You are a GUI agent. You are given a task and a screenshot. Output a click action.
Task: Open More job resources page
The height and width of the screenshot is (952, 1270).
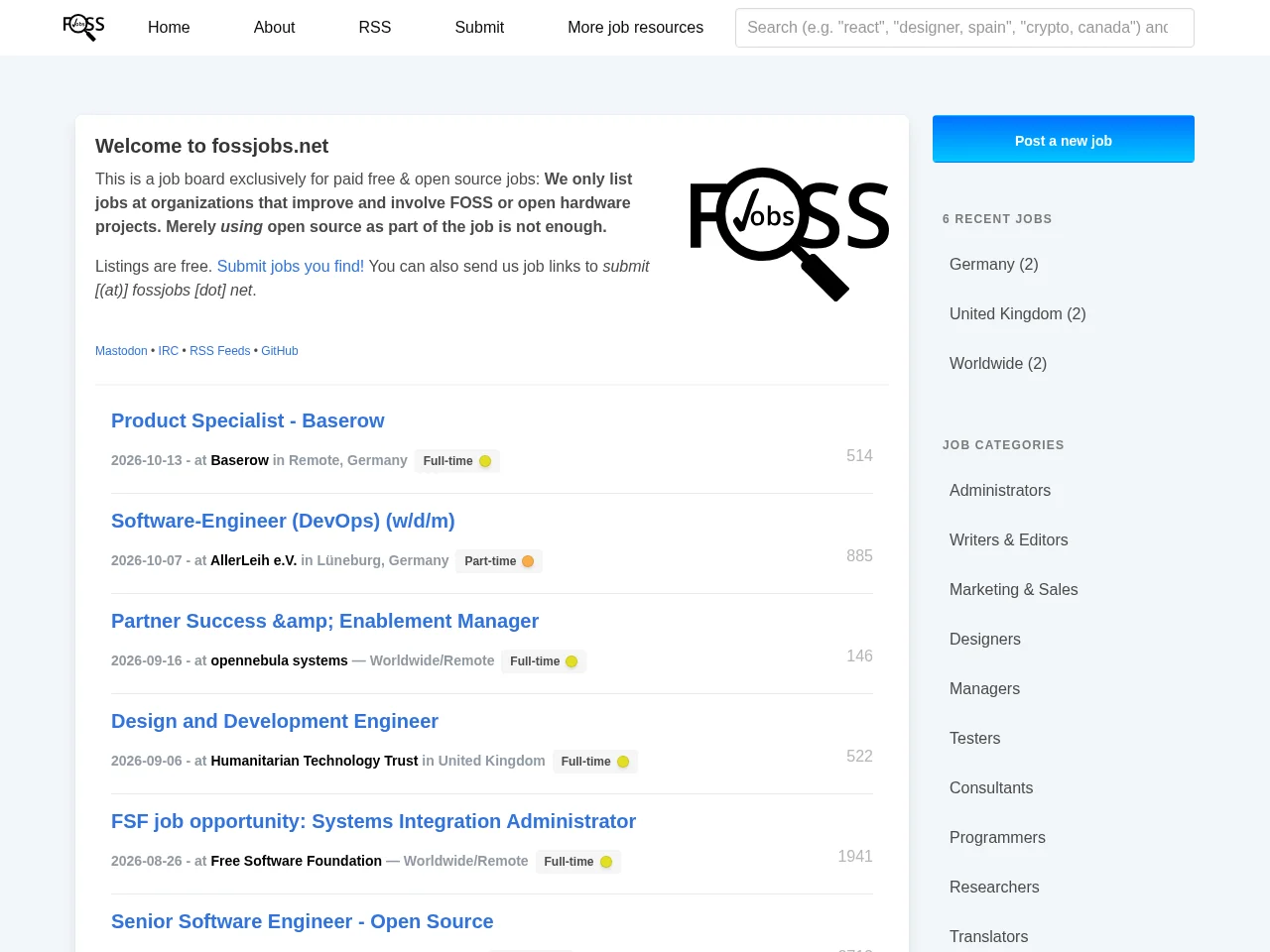point(636,28)
